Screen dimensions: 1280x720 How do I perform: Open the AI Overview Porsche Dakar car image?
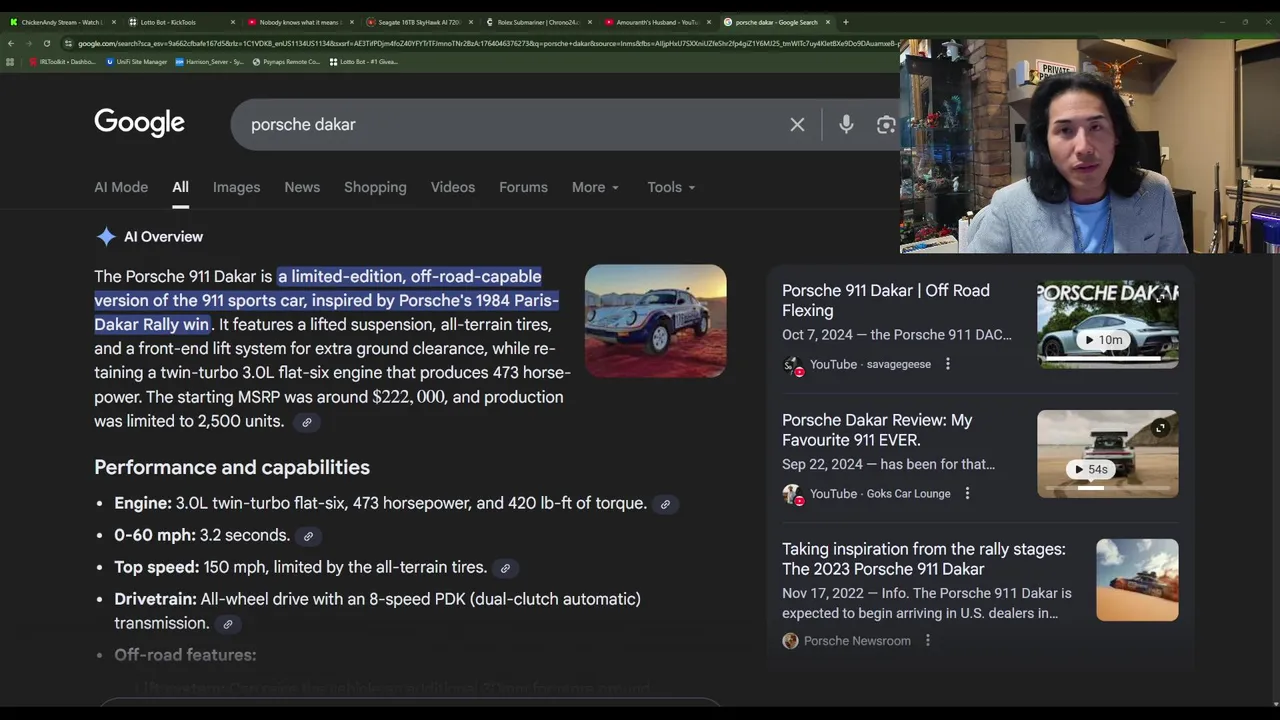pyautogui.click(x=656, y=321)
